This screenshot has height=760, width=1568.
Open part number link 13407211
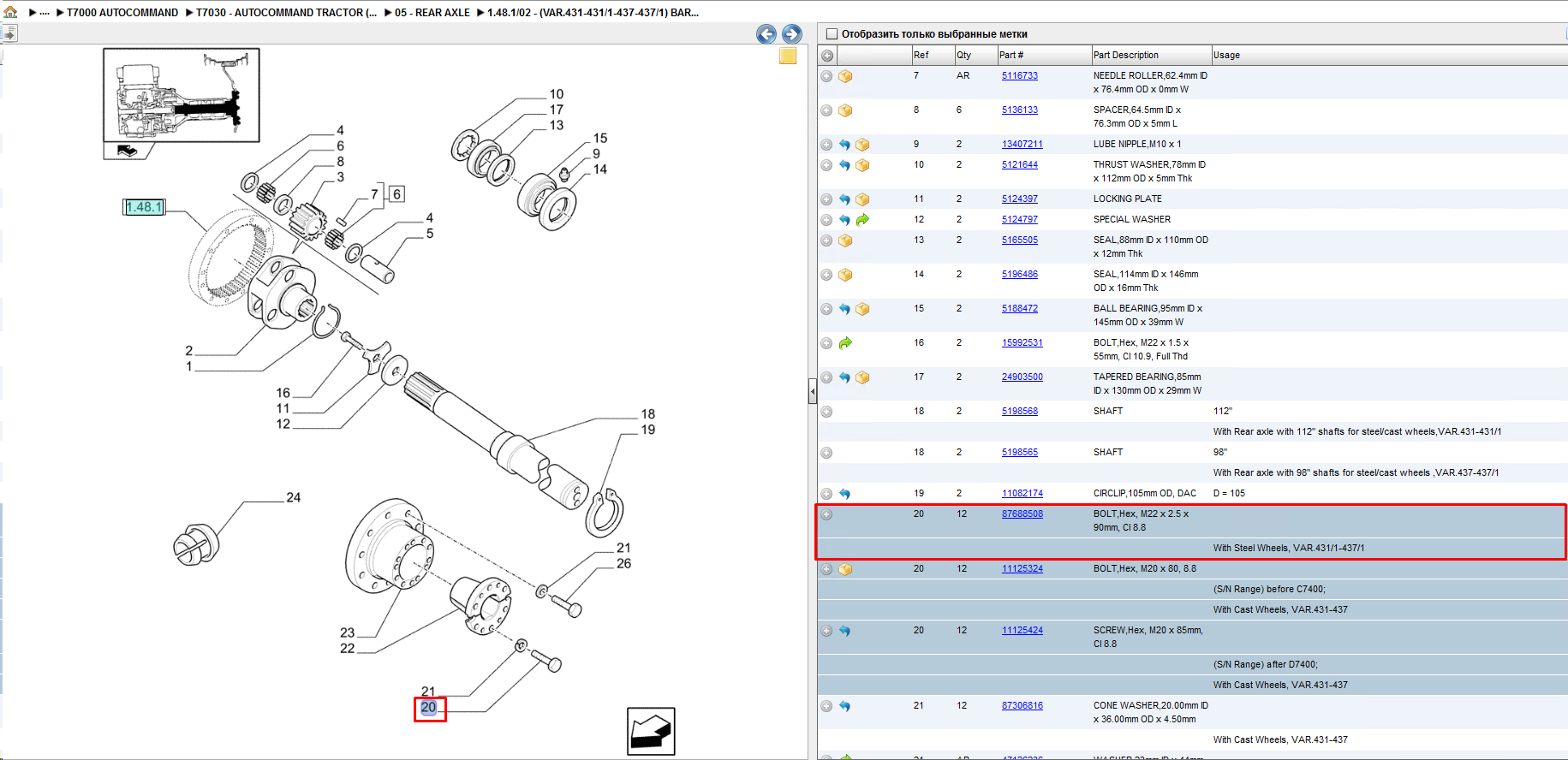(1022, 145)
